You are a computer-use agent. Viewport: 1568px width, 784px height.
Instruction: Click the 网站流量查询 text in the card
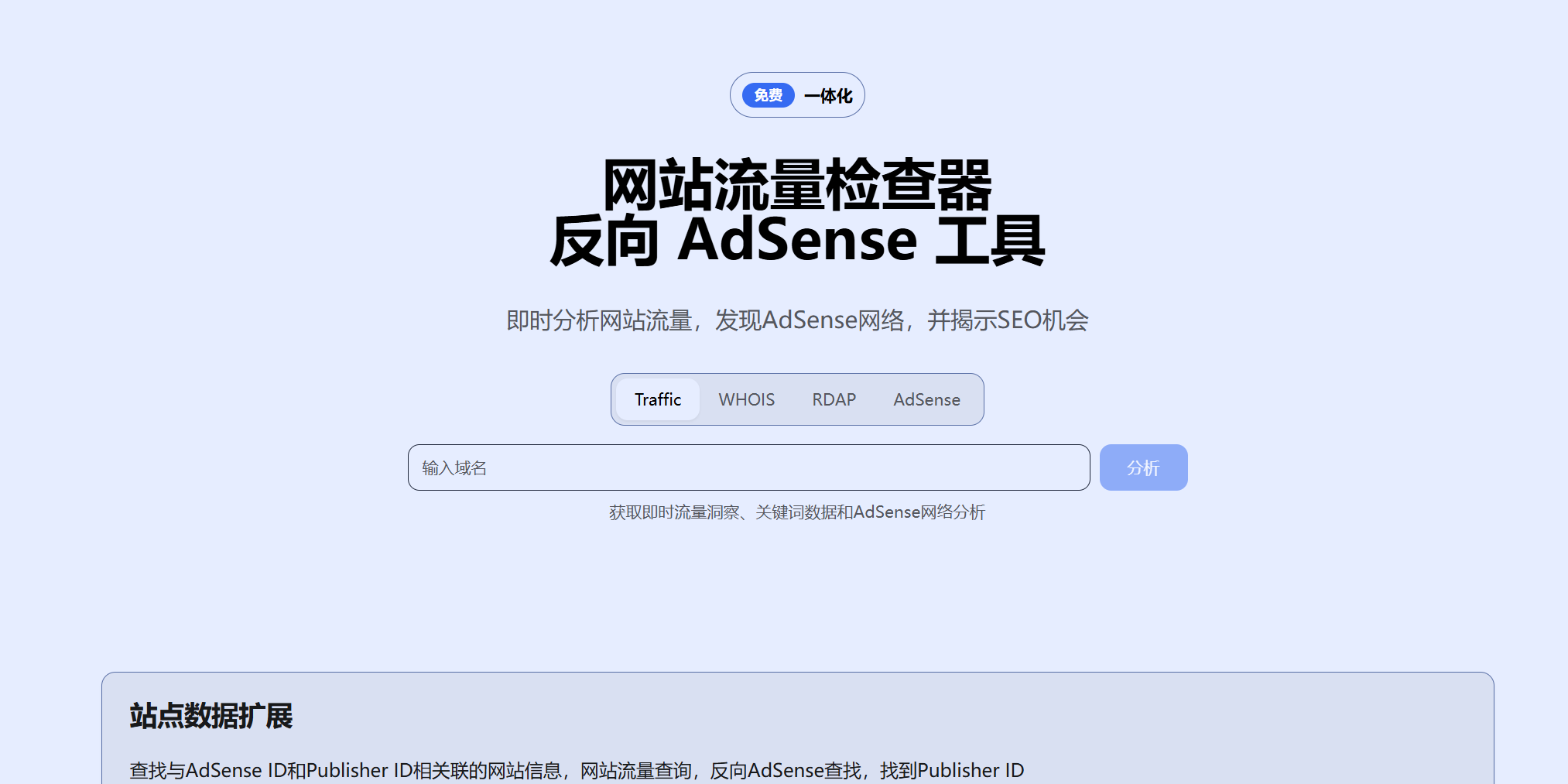[x=635, y=770]
